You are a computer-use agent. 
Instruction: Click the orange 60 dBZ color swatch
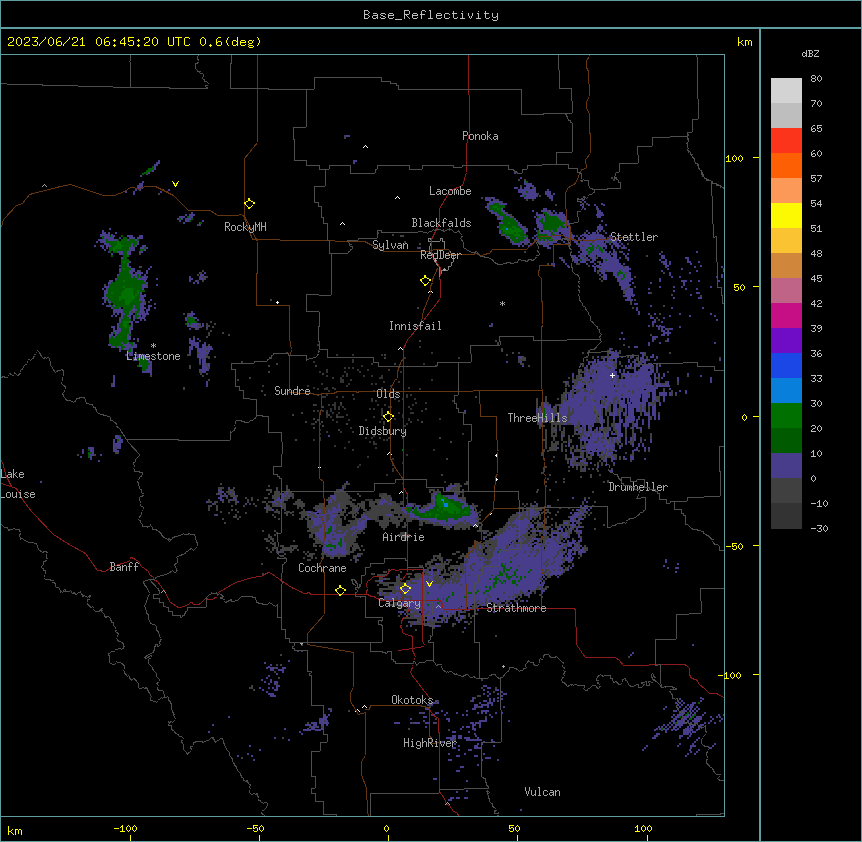pyautogui.click(x=786, y=165)
